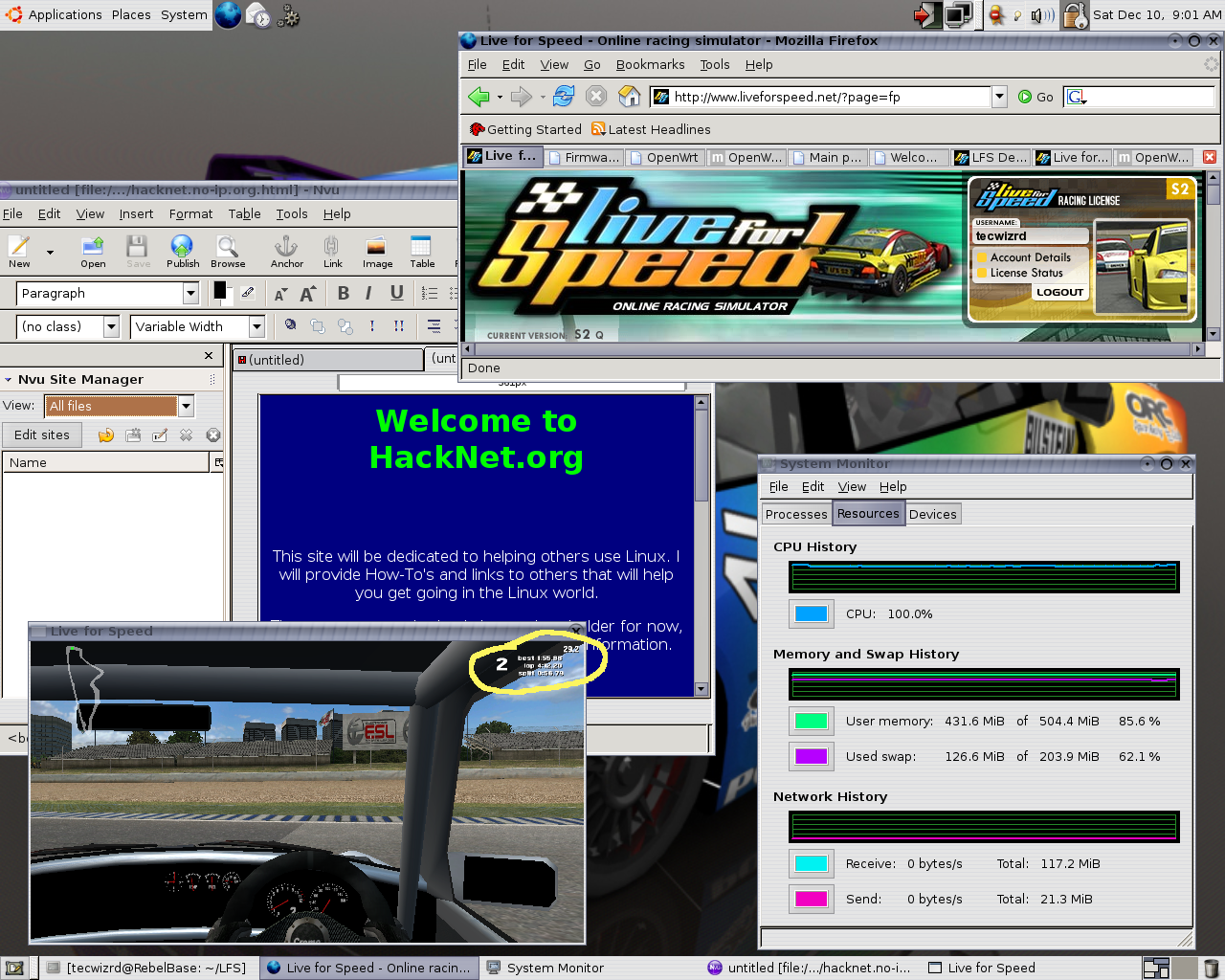This screenshot has width=1225, height=980.
Task: Click the red logout door icon
Action: click(x=927, y=15)
